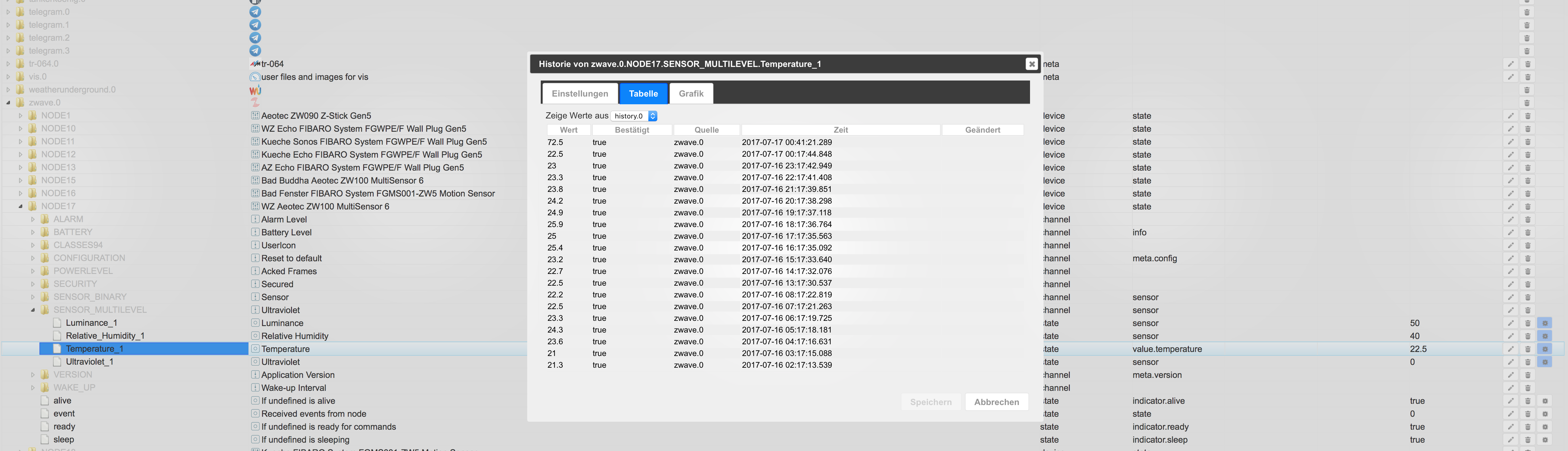Viewport: 1568px width, 451px height.
Task: Open history settings for Temperature_1 row
Action: [1545, 349]
